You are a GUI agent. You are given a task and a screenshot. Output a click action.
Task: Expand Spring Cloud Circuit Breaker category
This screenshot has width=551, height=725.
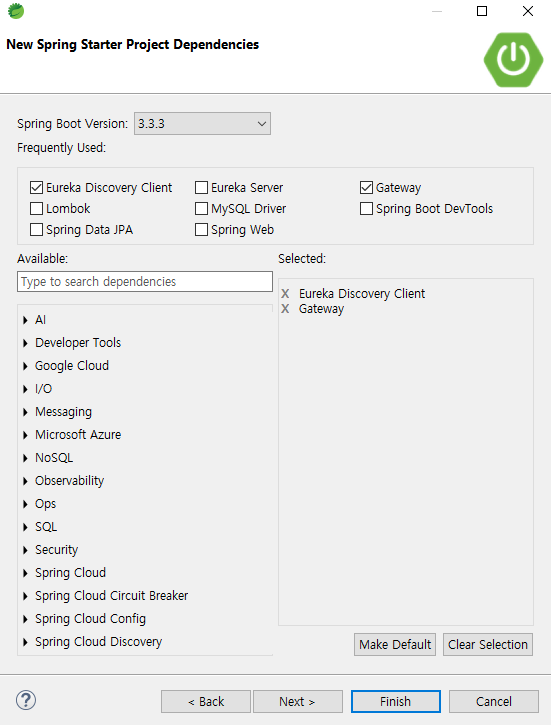25,596
